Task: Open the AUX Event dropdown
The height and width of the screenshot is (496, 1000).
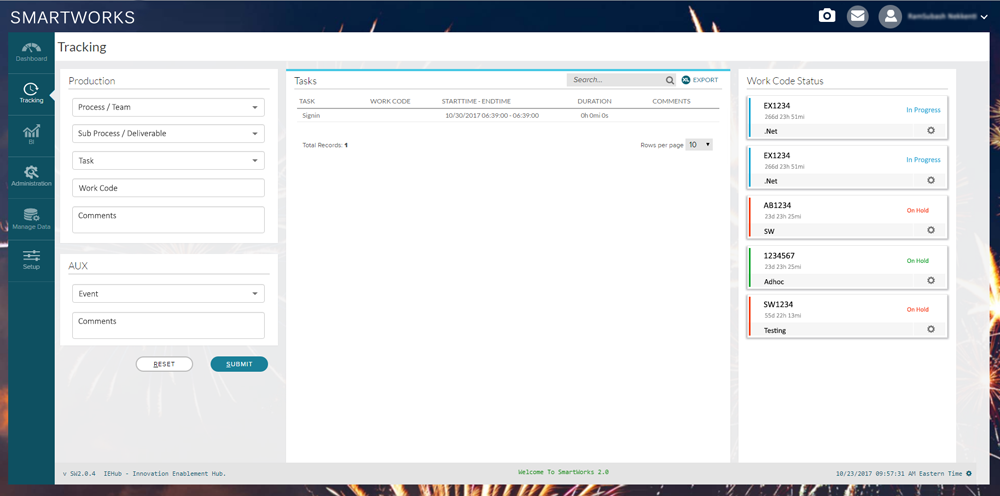Action: 168,294
